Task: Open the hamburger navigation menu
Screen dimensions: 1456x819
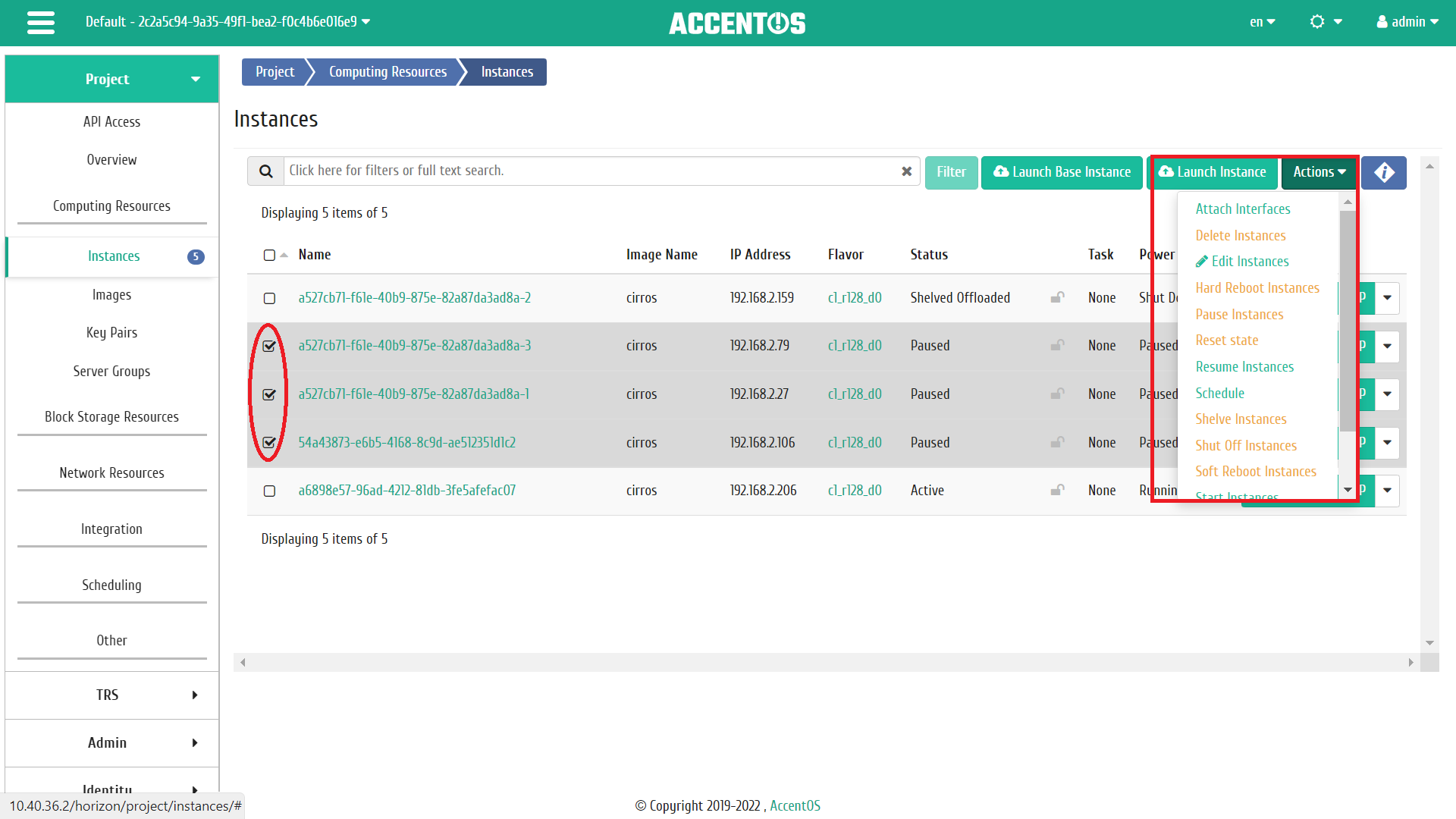Action: point(41,23)
